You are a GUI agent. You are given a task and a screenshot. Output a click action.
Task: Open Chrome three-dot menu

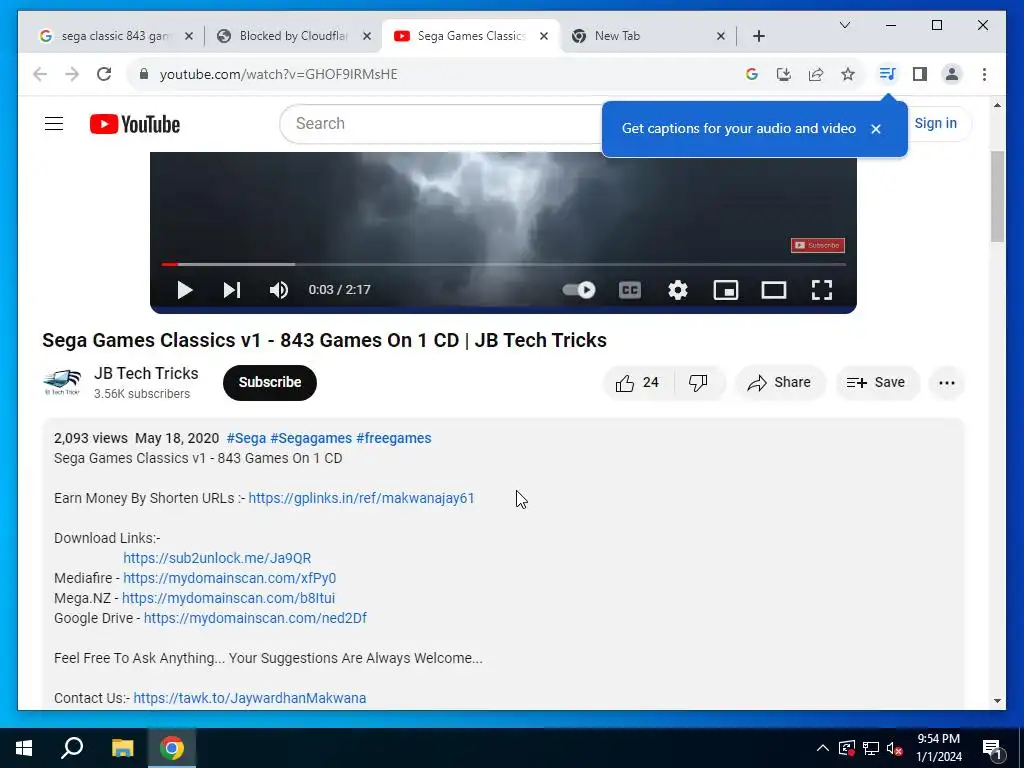984,74
